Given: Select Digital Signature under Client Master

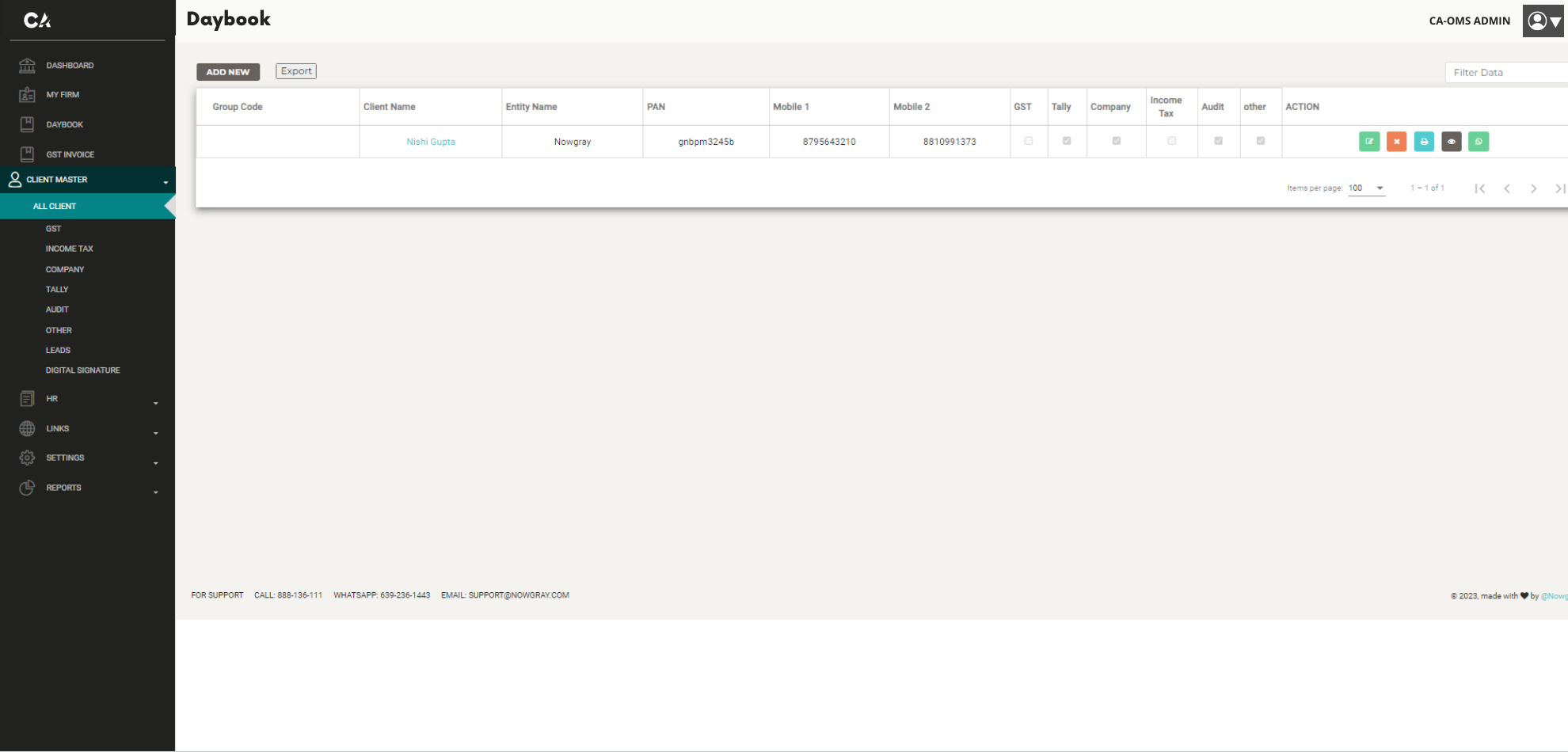Looking at the screenshot, I should [83, 370].
